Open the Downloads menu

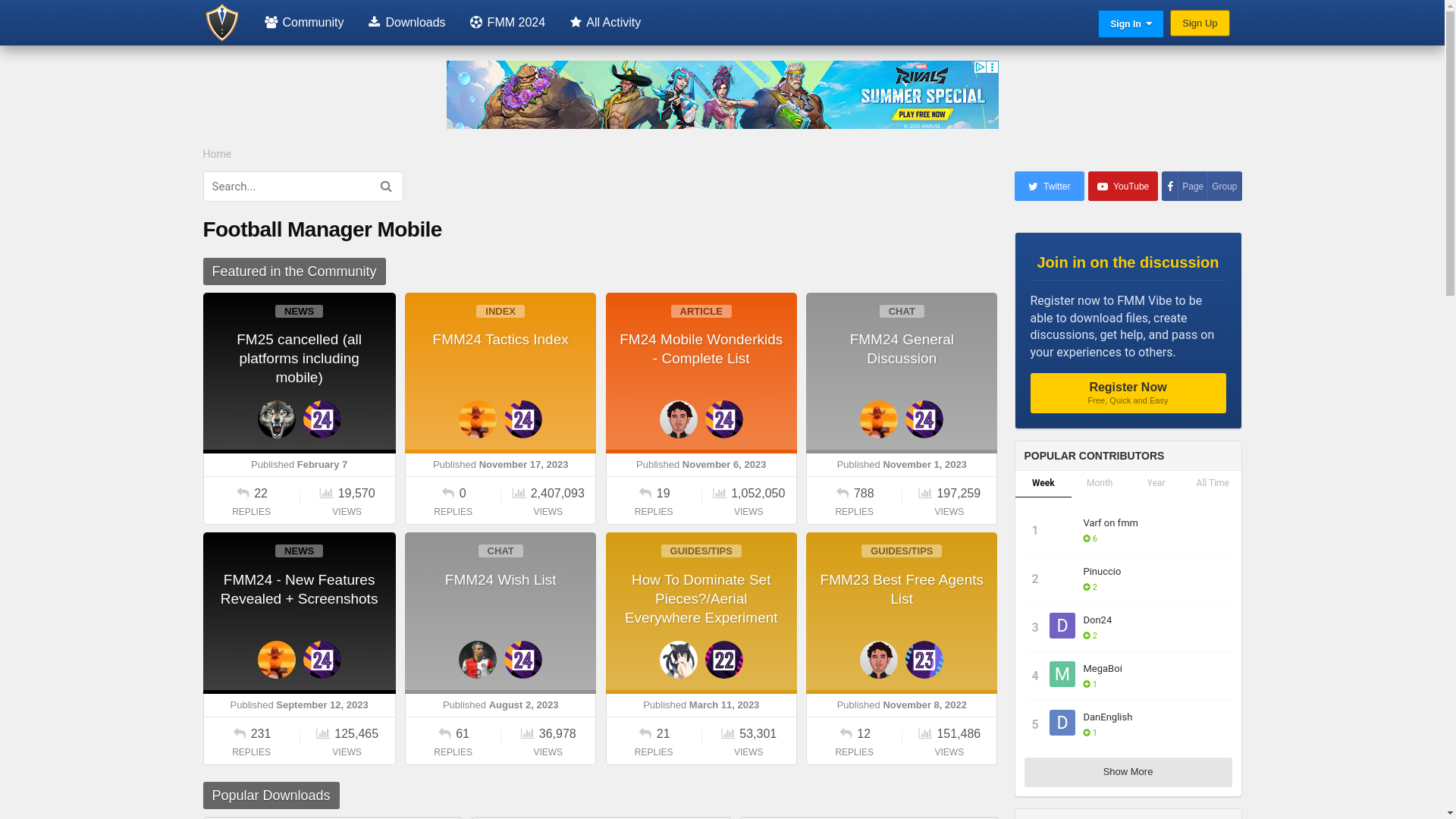[406, 23]
